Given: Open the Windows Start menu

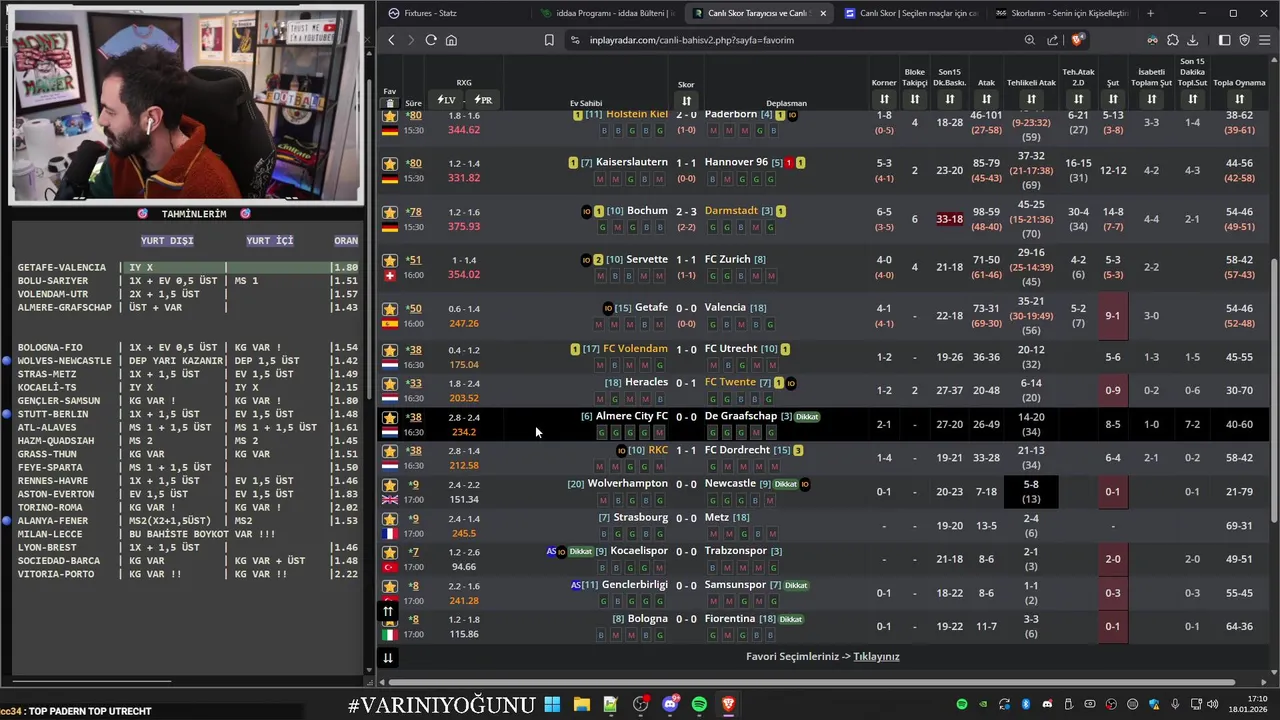Looking at the screenshot, I should click(x=552, y=705).
